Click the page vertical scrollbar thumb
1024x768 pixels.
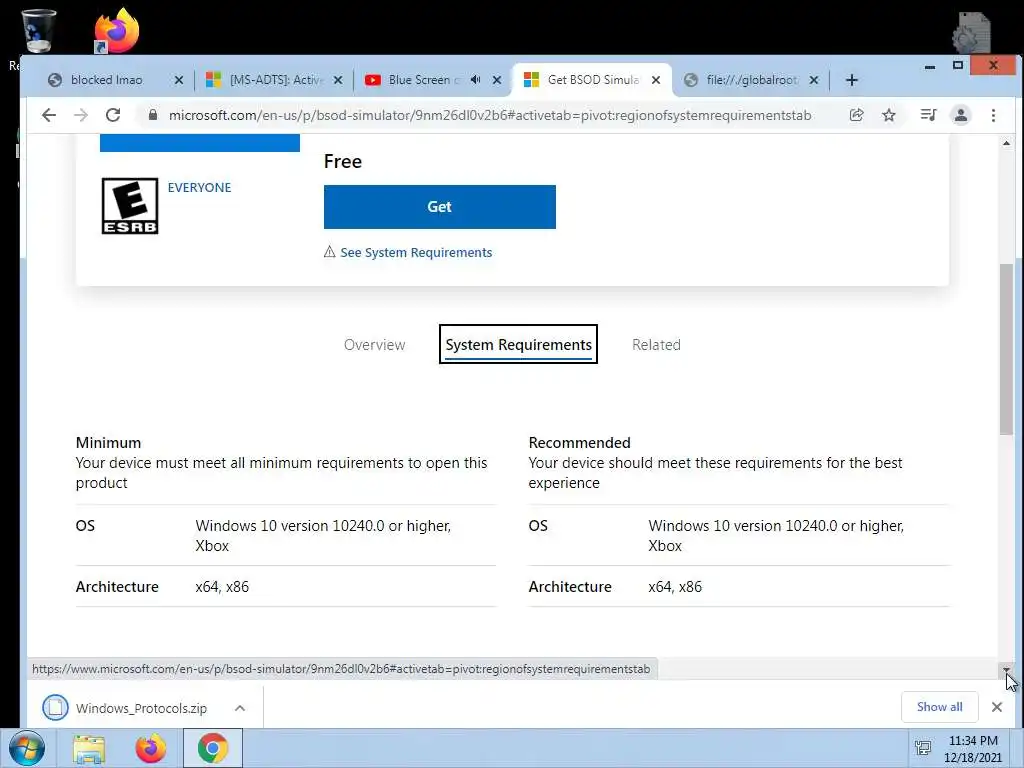click(x=1006, y=349)
